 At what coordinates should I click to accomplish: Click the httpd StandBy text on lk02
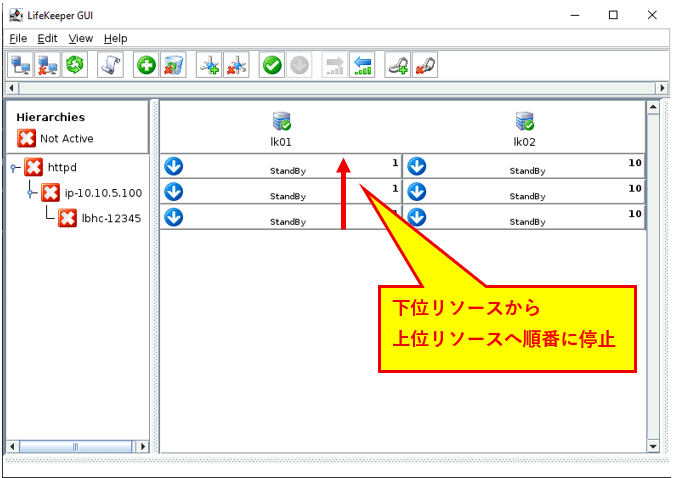pos(527,171)
